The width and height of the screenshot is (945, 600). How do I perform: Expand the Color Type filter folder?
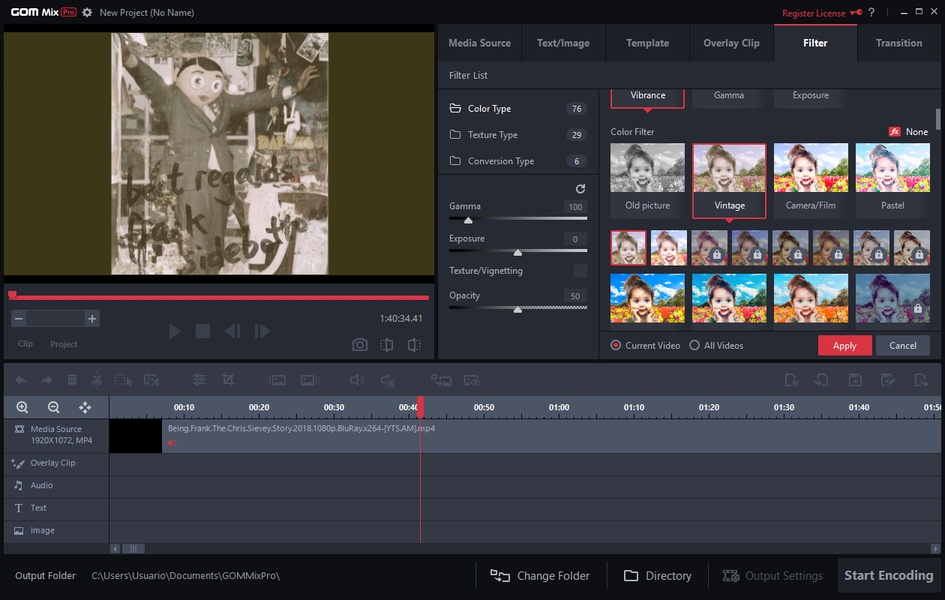489,109
